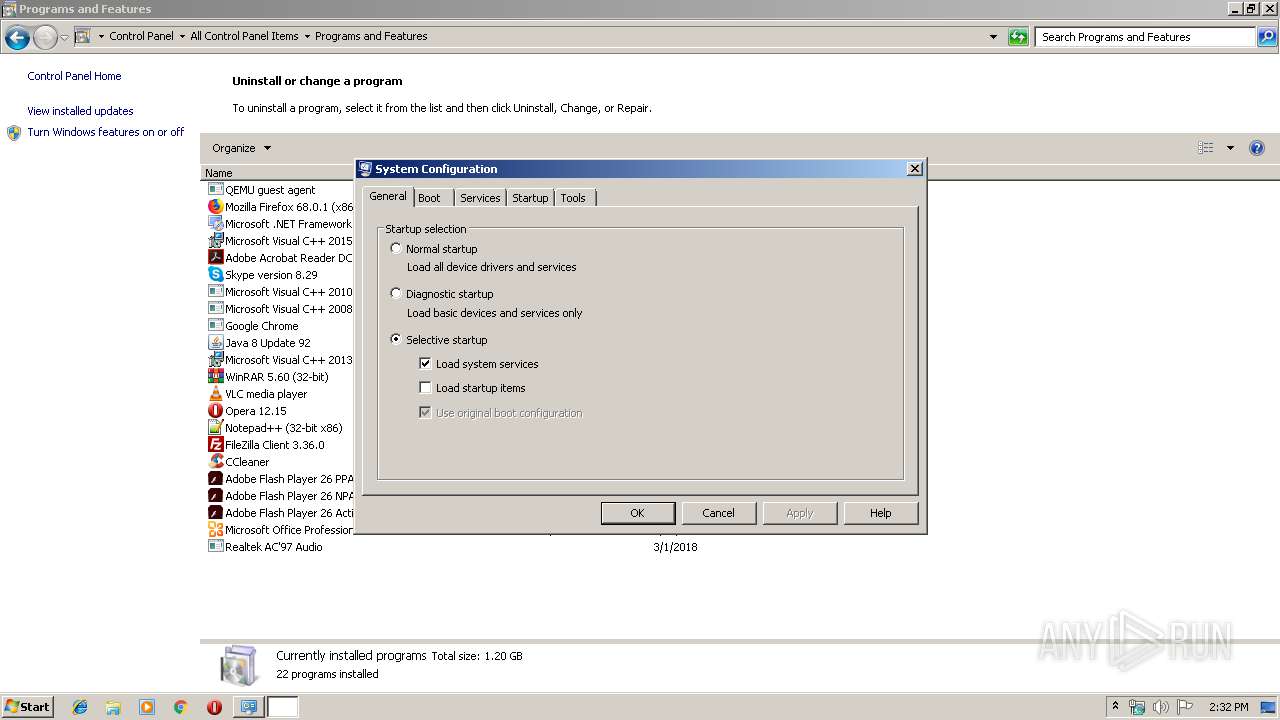Screen dimensions: 1280x720
Task: Show hidden tray icons arrow
Action: click(1115, 707)
